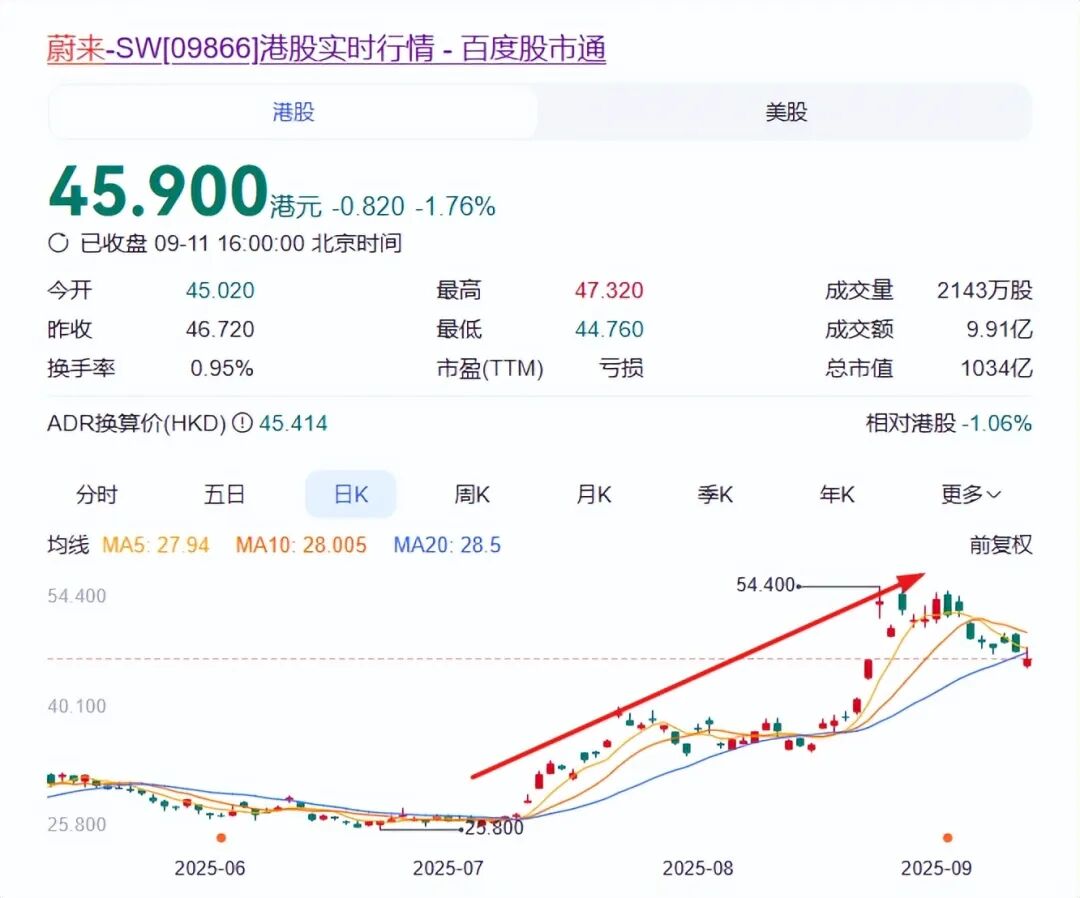This screenshot has height=898, width=1080.
Task: Click the current price 45.900
Action: [158, 191]
